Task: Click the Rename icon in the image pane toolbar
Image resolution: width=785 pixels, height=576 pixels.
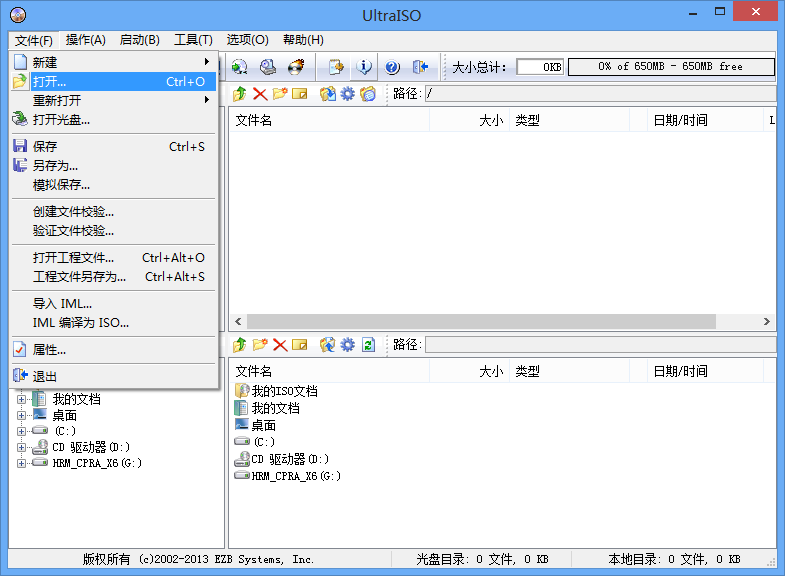Action: (x=300, y=94)
